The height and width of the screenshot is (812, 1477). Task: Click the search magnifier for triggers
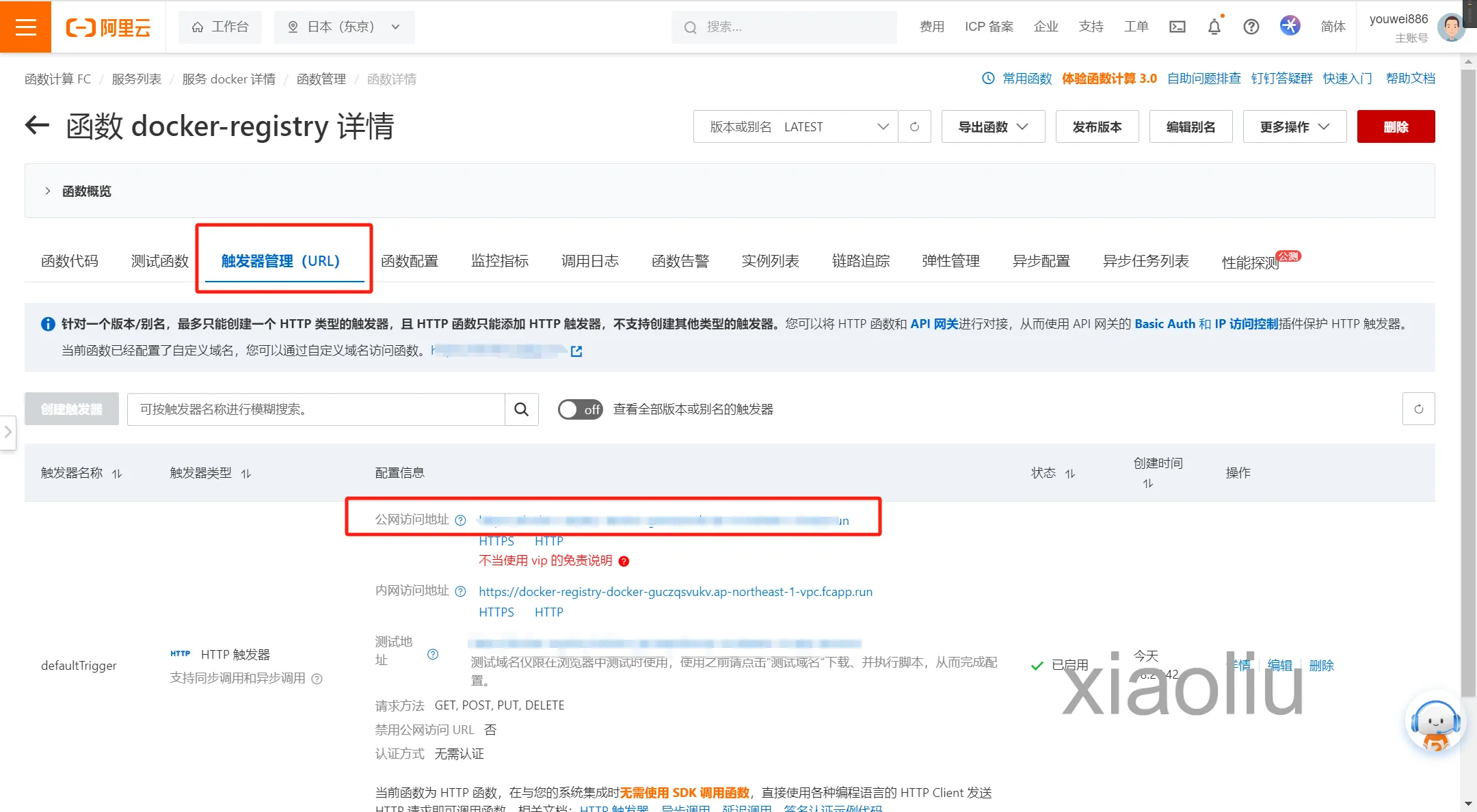[x=521, y=409]
